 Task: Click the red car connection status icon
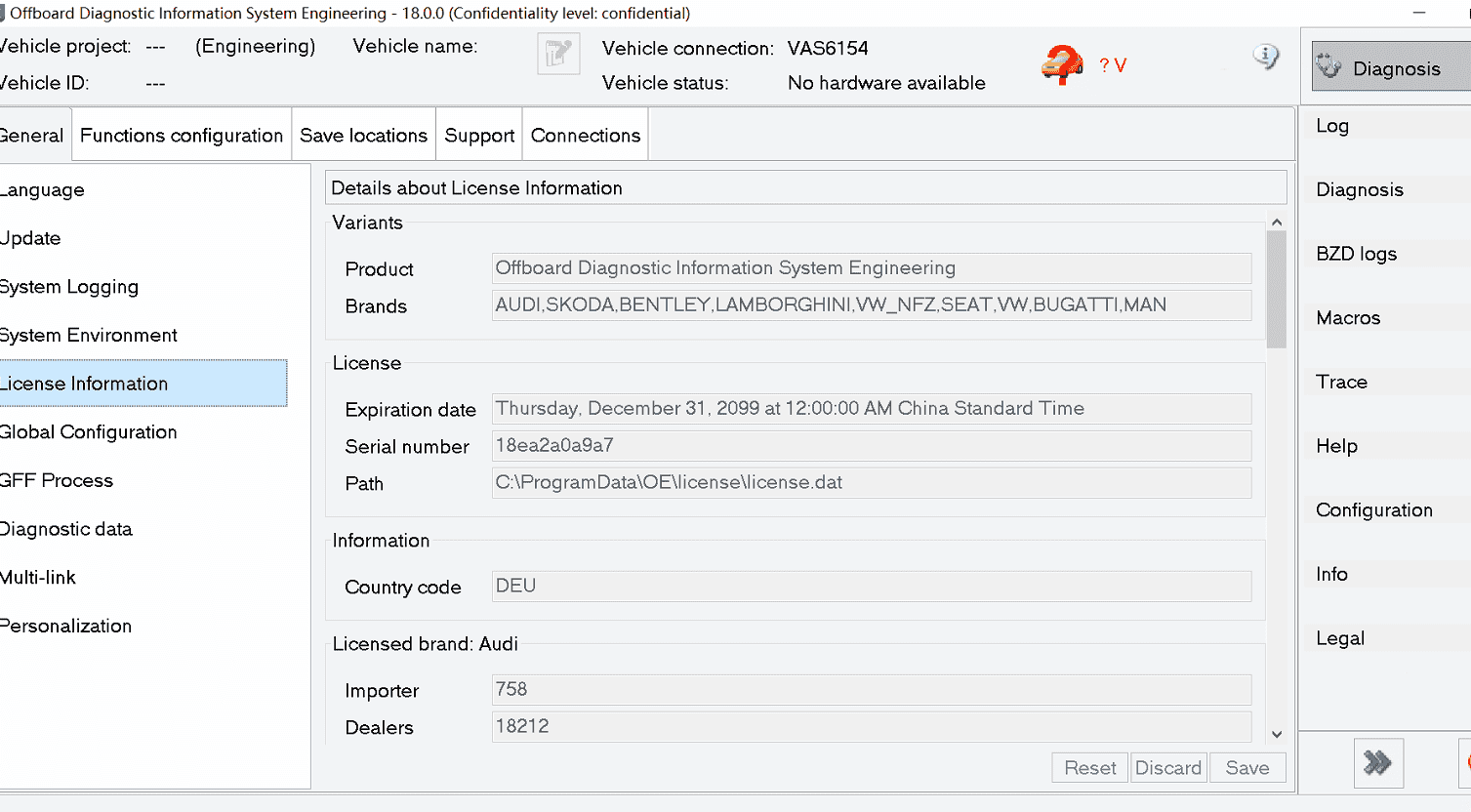[1062, 65]
